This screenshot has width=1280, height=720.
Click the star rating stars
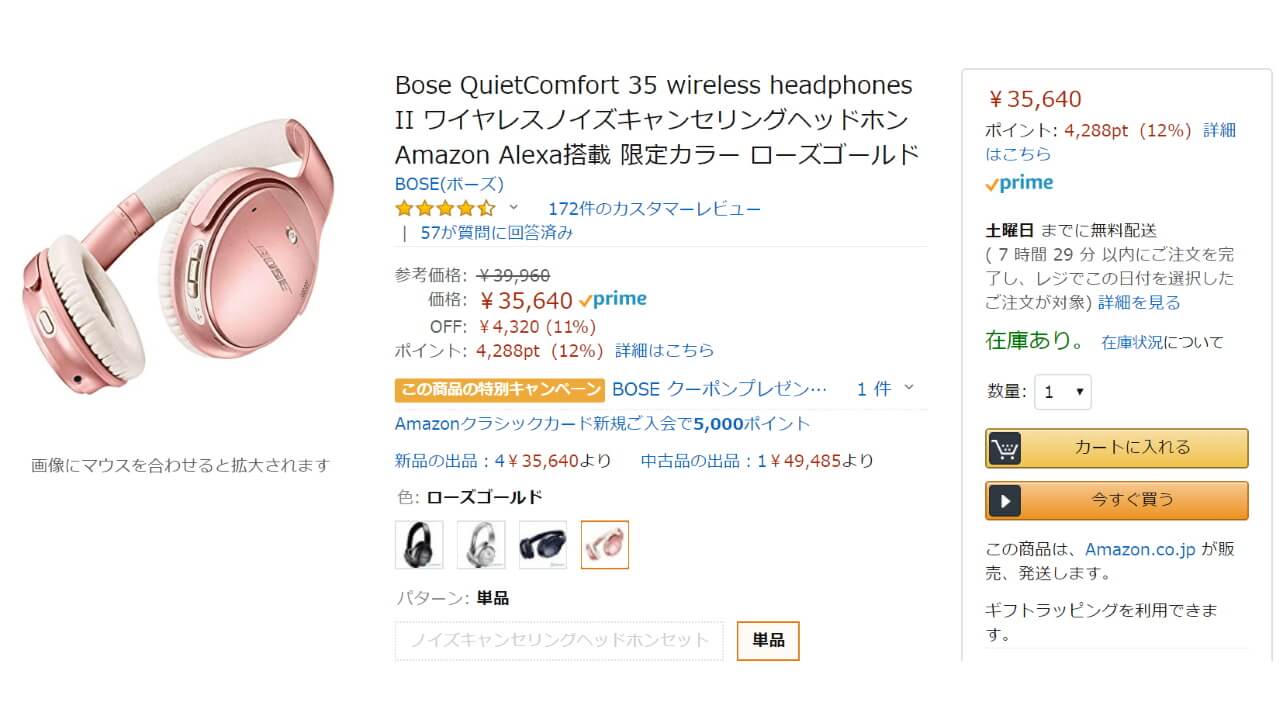coord(443,208)
